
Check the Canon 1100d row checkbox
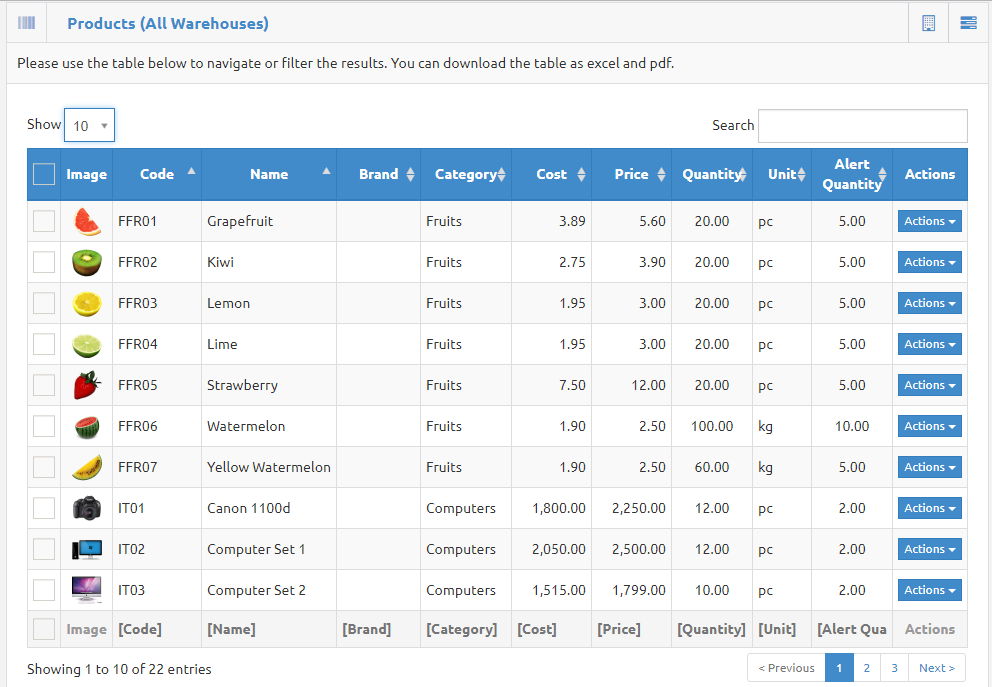[x=44, y=508]
